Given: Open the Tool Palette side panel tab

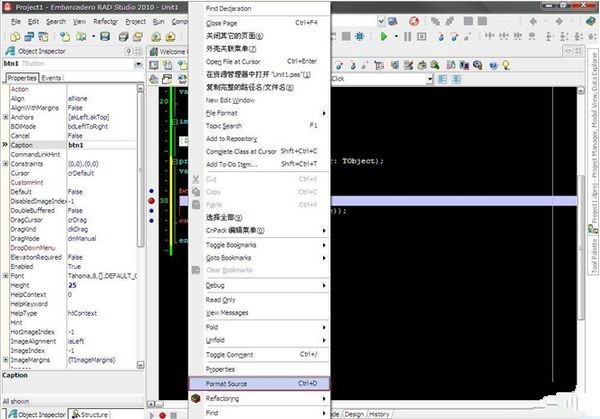Looking at the screenshot, I should 594,256.
